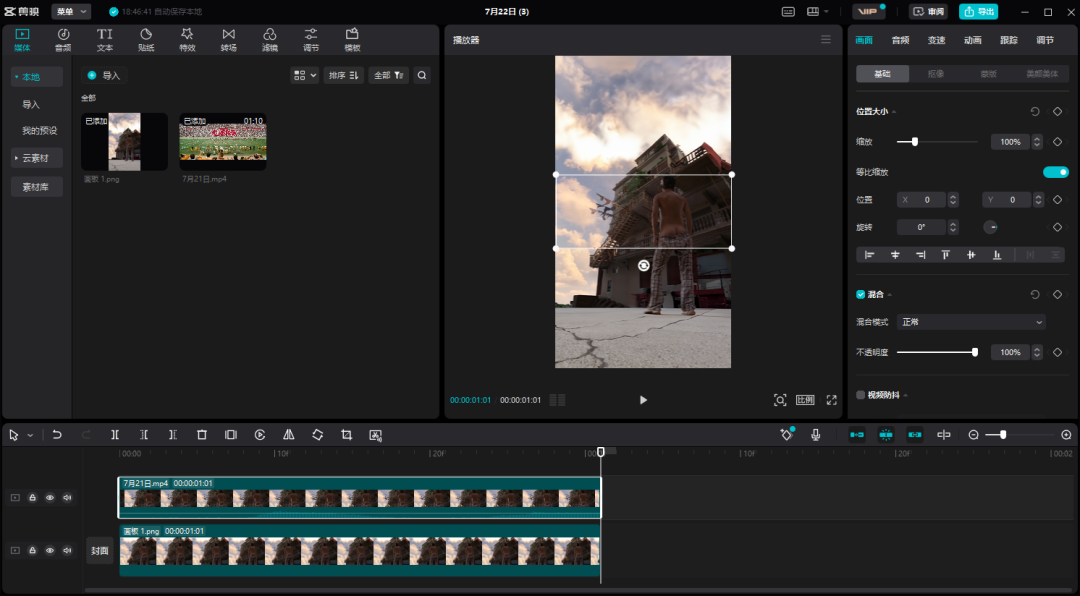The width and height of the screenshot is (1080, 596).
Task: Open the 音频 tab in top toolbar
Action: (63, 40)
